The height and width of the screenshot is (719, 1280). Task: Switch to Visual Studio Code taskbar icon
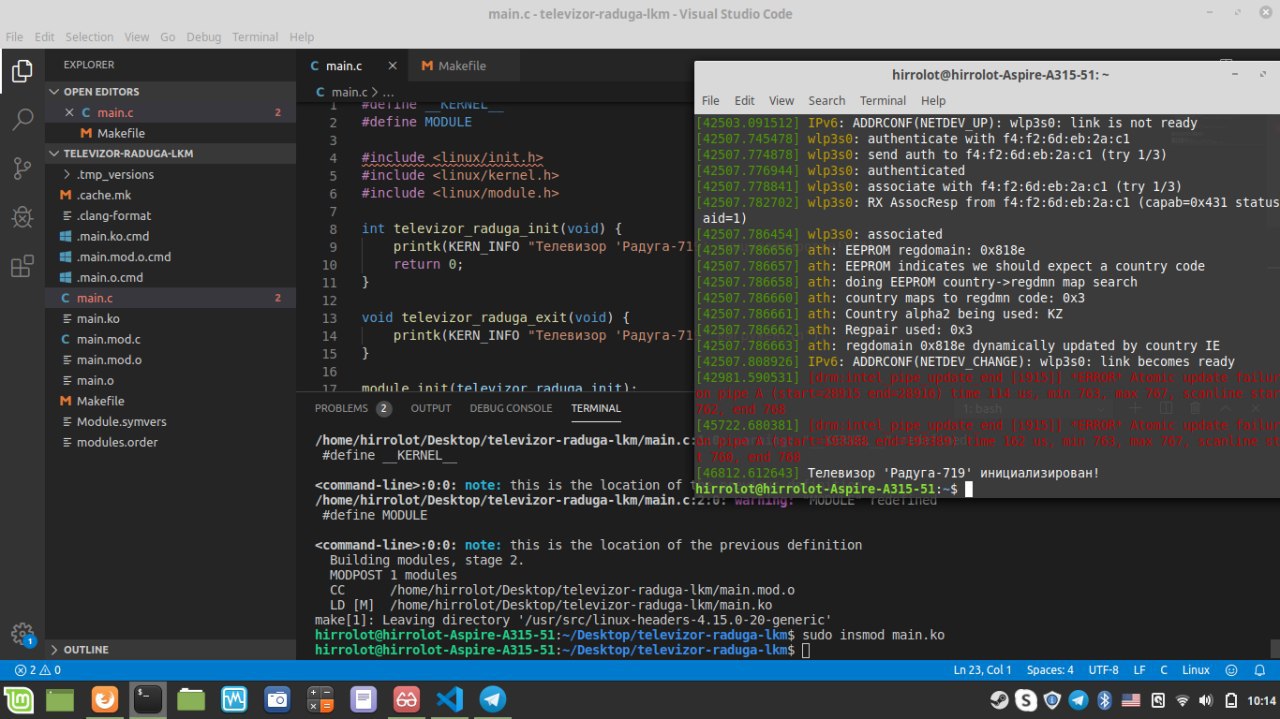(449, 699)
